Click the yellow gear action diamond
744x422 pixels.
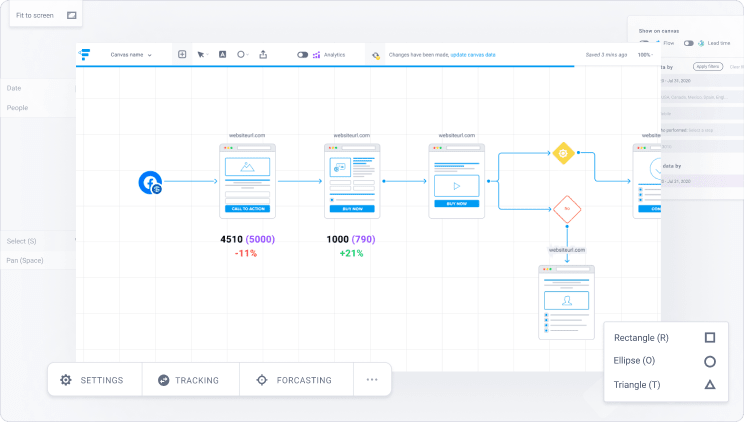point(563,153)
